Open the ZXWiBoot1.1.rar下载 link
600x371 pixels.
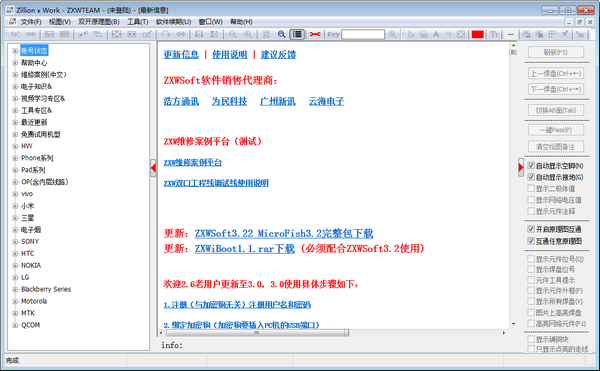(x=245, y=249)
